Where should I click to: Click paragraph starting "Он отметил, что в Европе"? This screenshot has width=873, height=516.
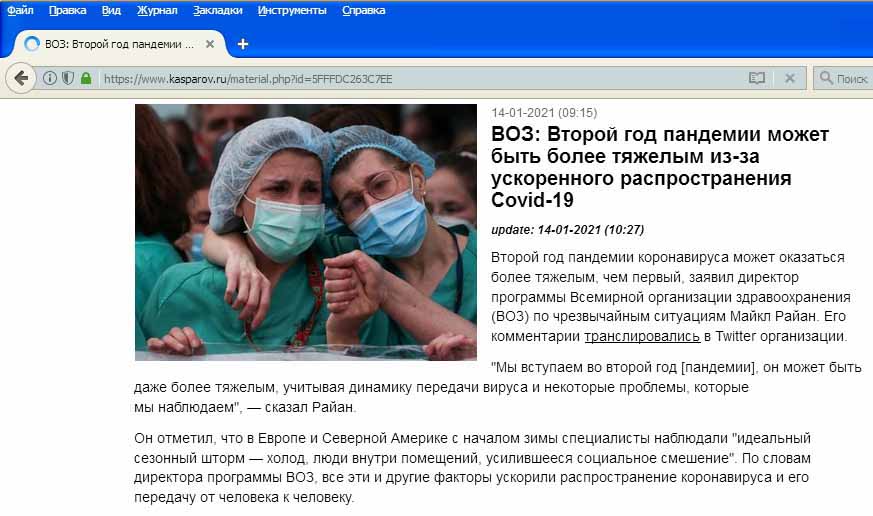(472, 468)
